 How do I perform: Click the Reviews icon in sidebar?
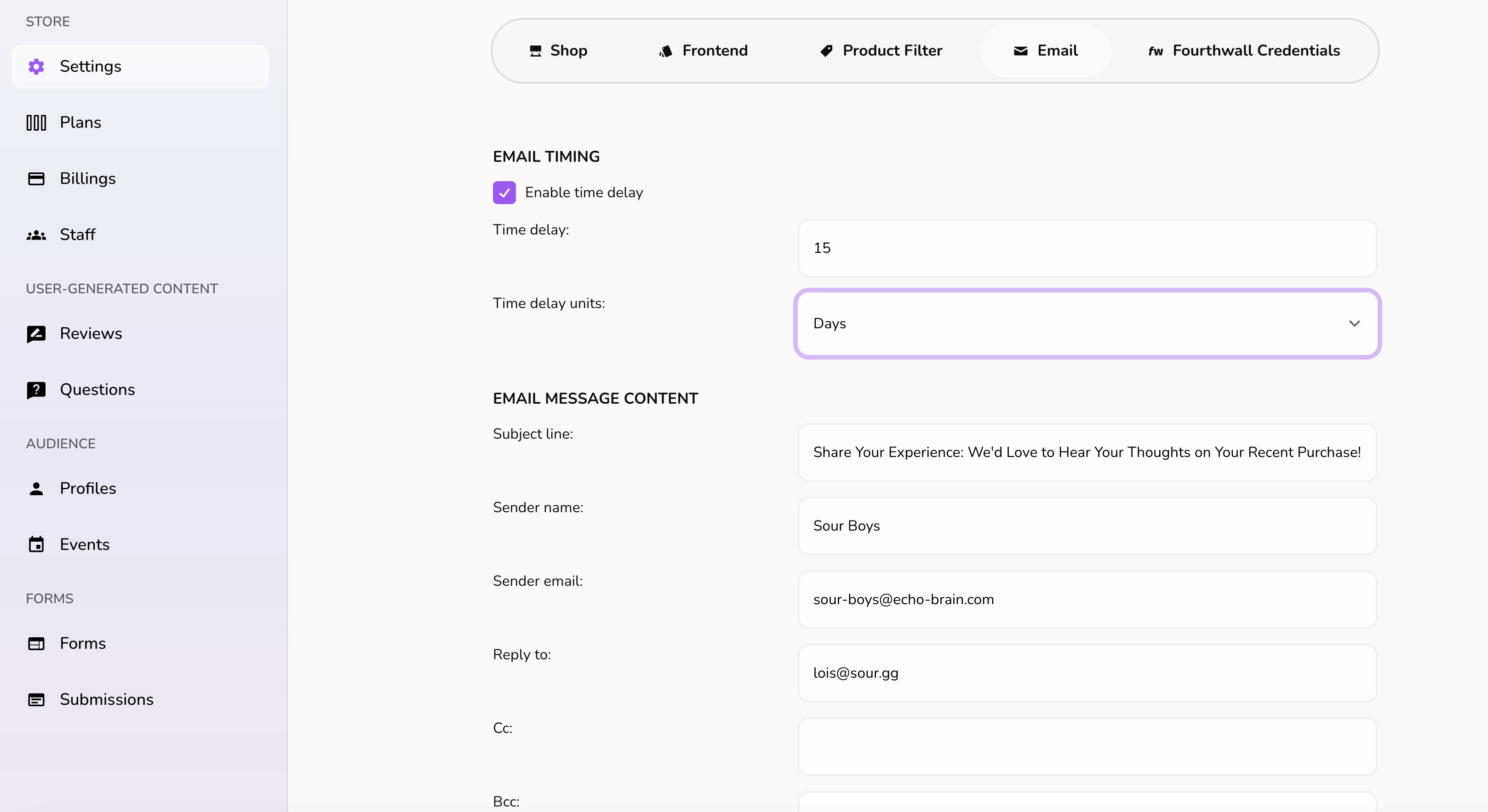point(36,334)
